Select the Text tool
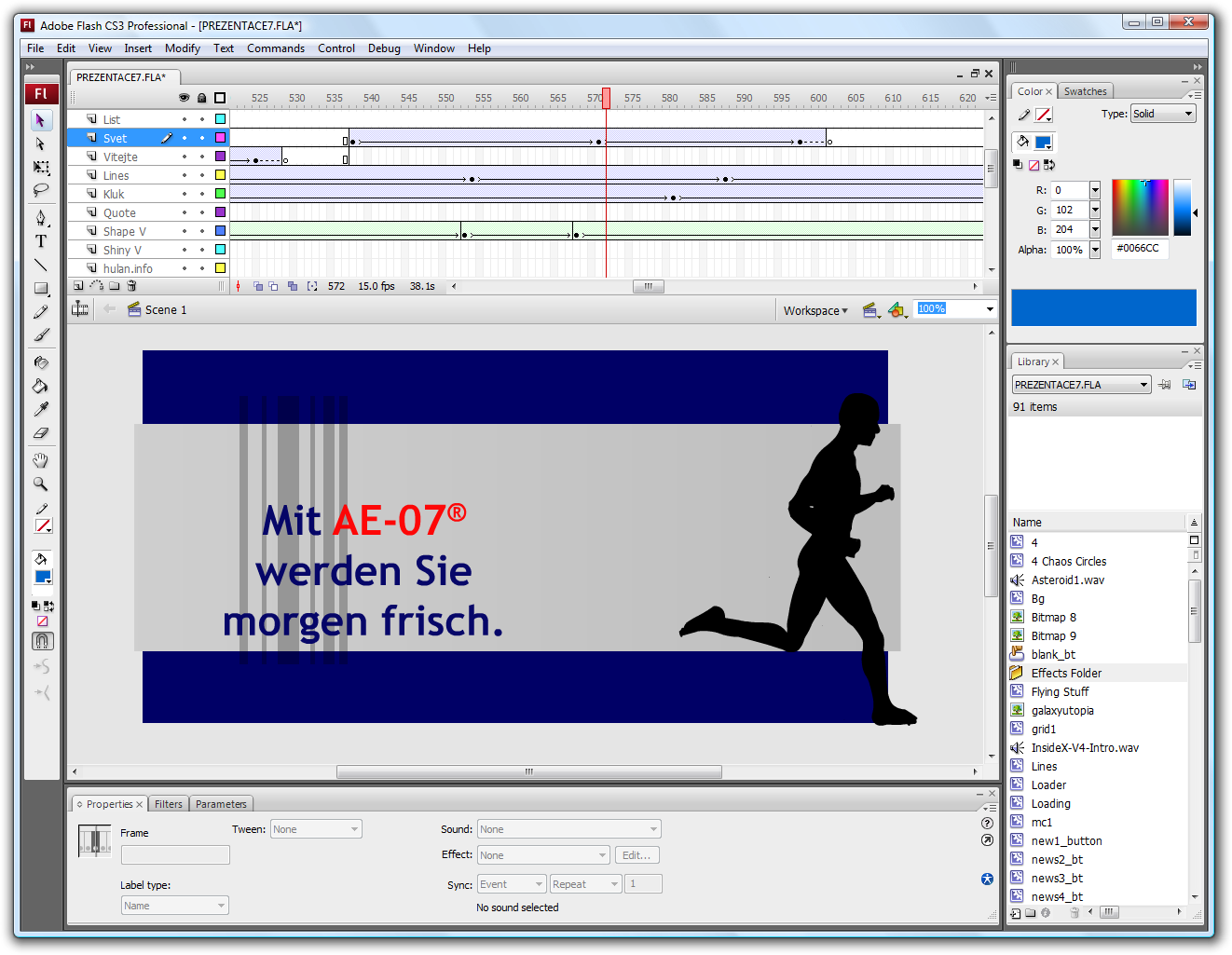This screenshot has width=1232, height=955. [41, 240]
